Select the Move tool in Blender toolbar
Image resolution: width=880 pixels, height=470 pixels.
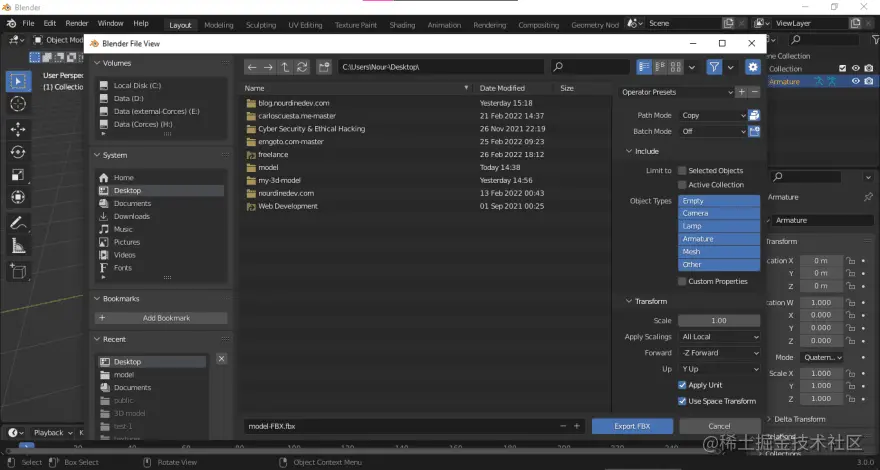pos(18,129)
